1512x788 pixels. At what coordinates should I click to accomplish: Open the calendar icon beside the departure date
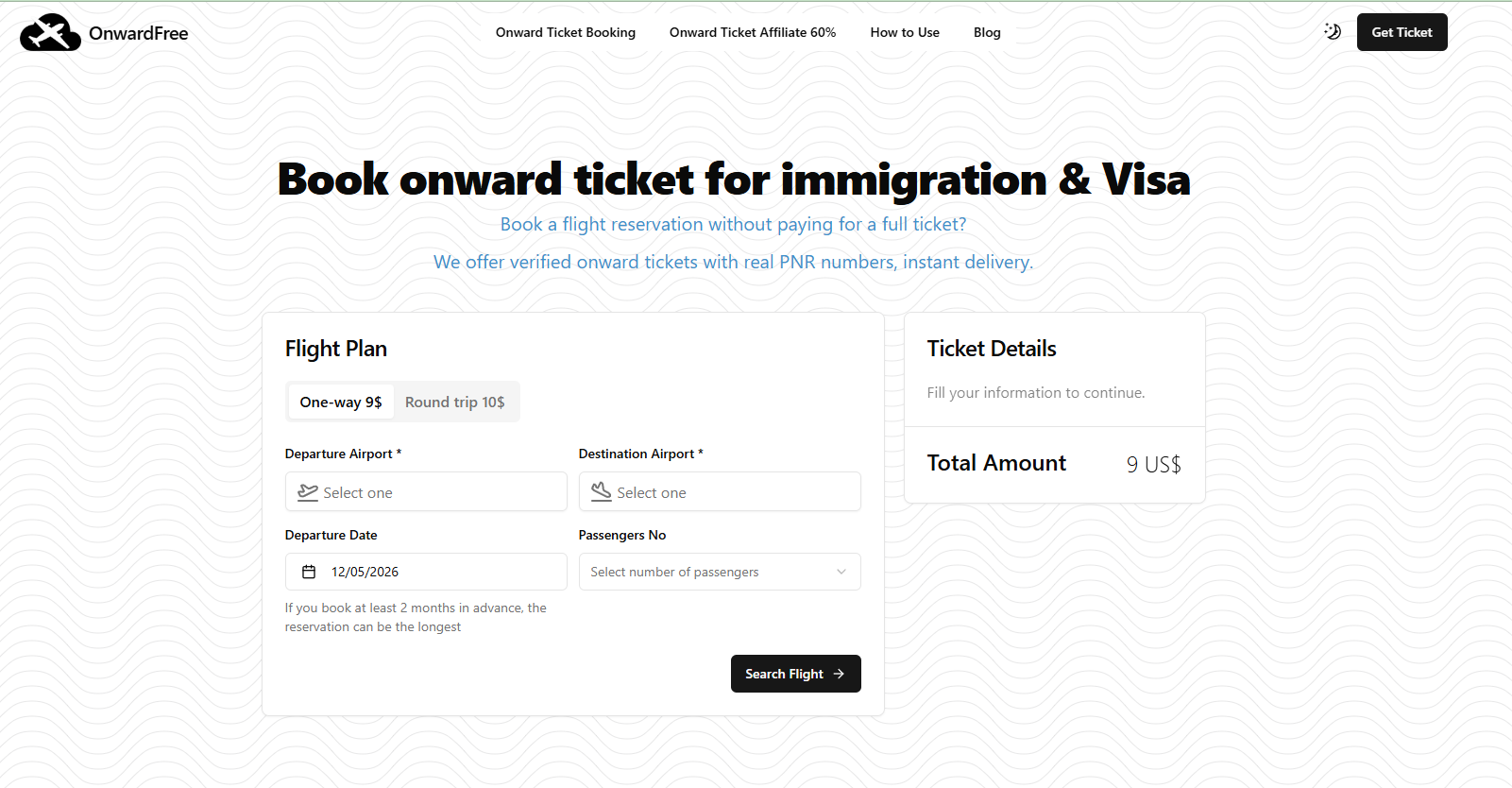point(309,572)
